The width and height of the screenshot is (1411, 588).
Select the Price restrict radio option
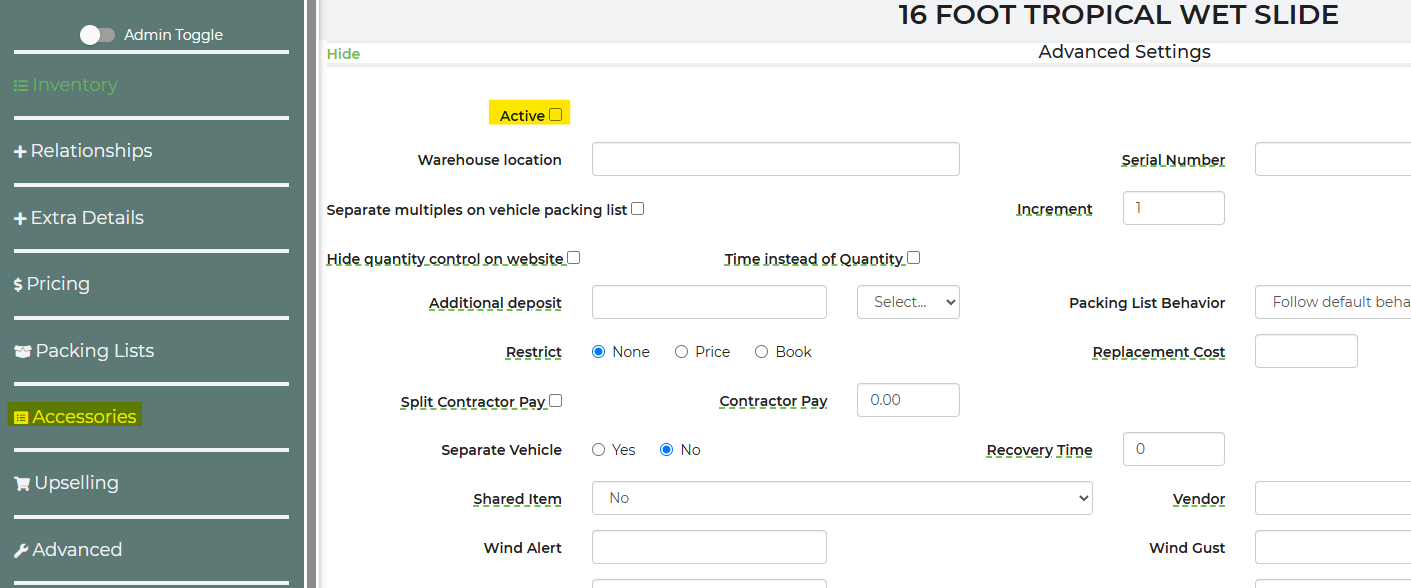pyautogui.click(x=681, y=352)
